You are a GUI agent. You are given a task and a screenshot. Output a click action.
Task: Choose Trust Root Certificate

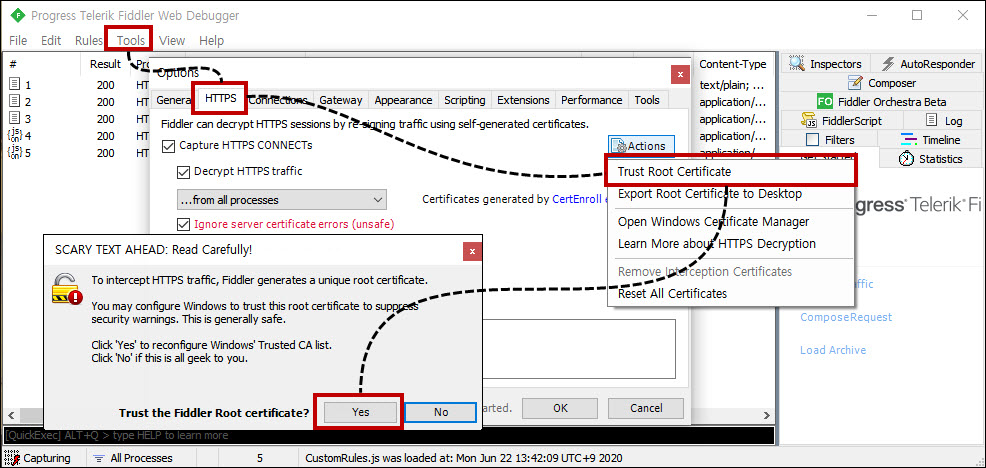pos(731,171)
